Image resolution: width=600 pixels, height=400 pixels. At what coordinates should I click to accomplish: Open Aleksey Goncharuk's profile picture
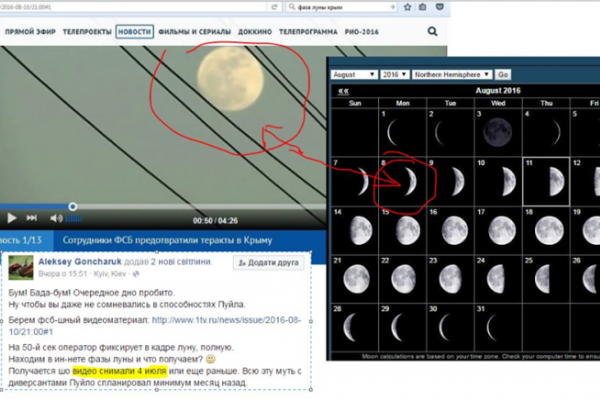point(22,267)
